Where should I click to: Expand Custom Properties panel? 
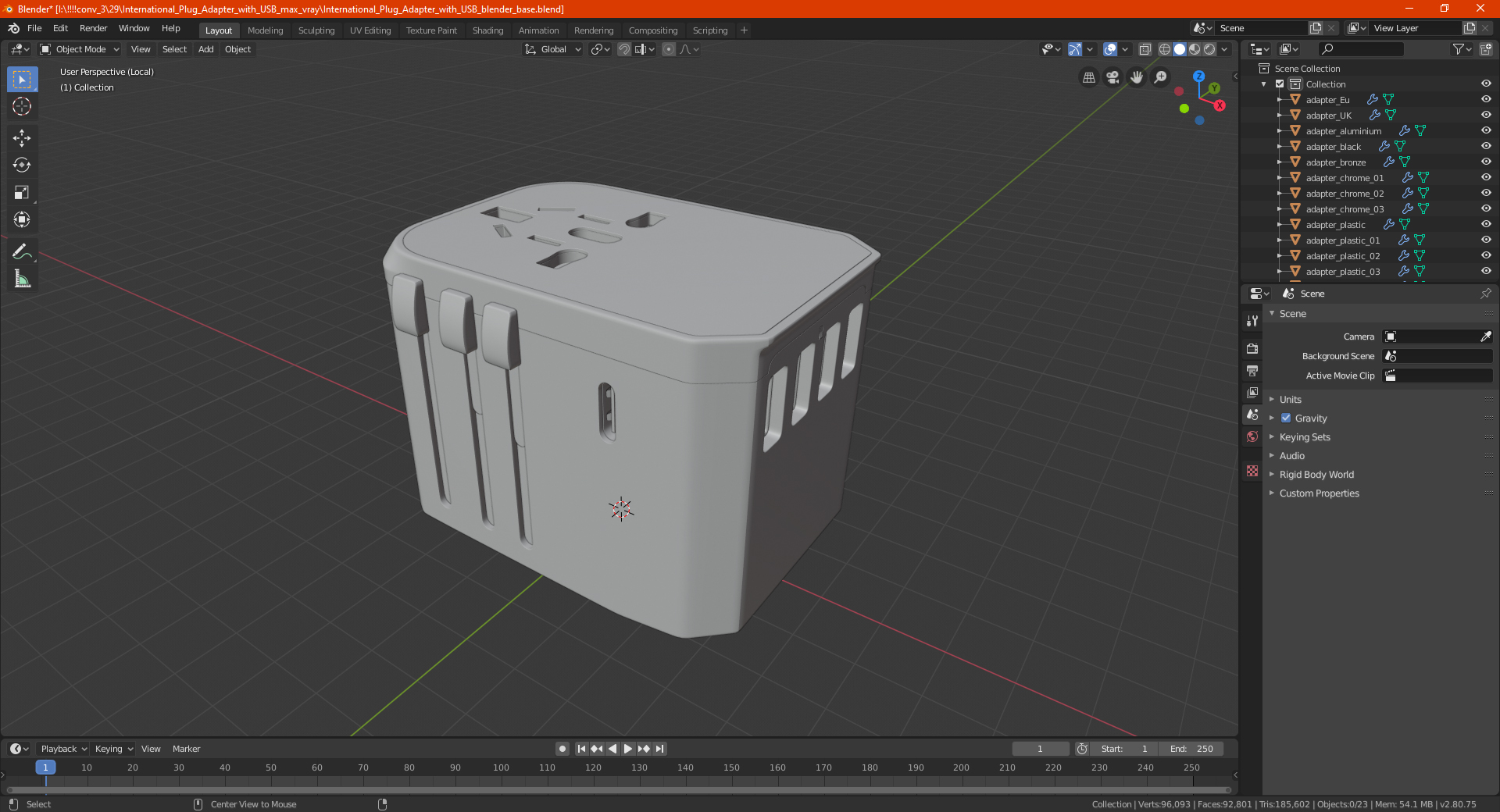coord(1319,493)
